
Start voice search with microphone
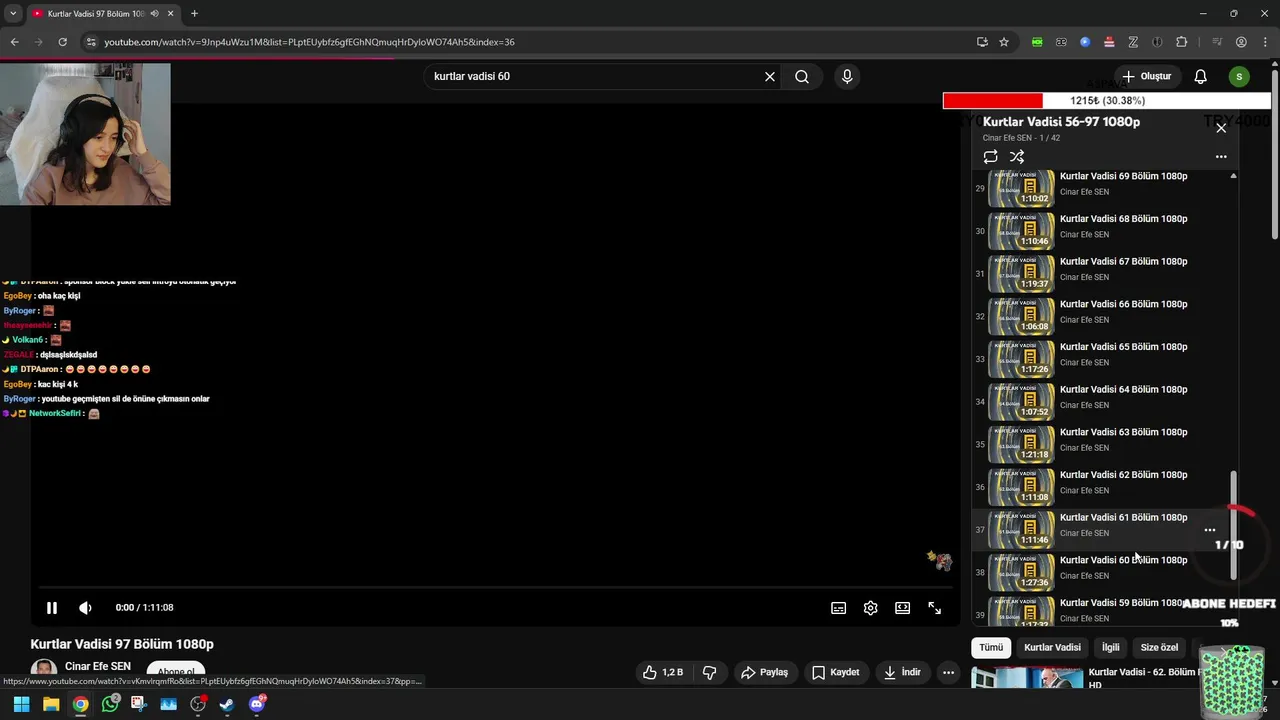pyautogui.click(x=847, y=77)
